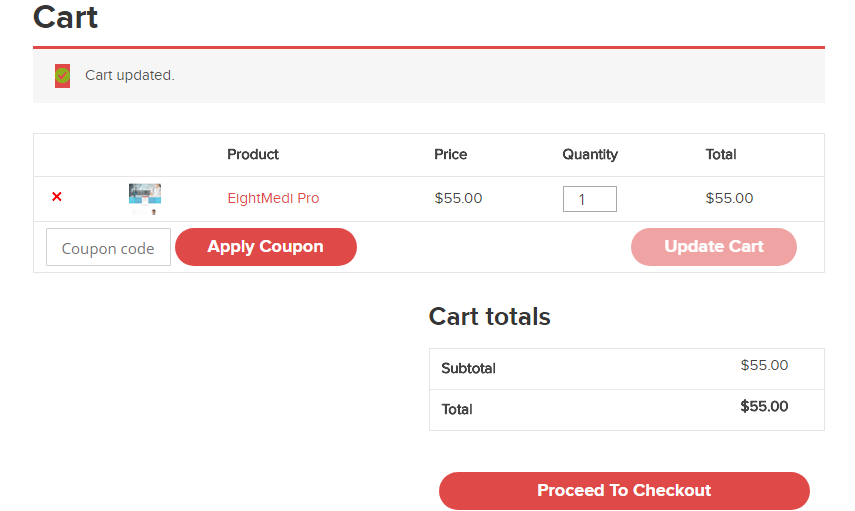Click into the Coupon code field

point(108,248)
